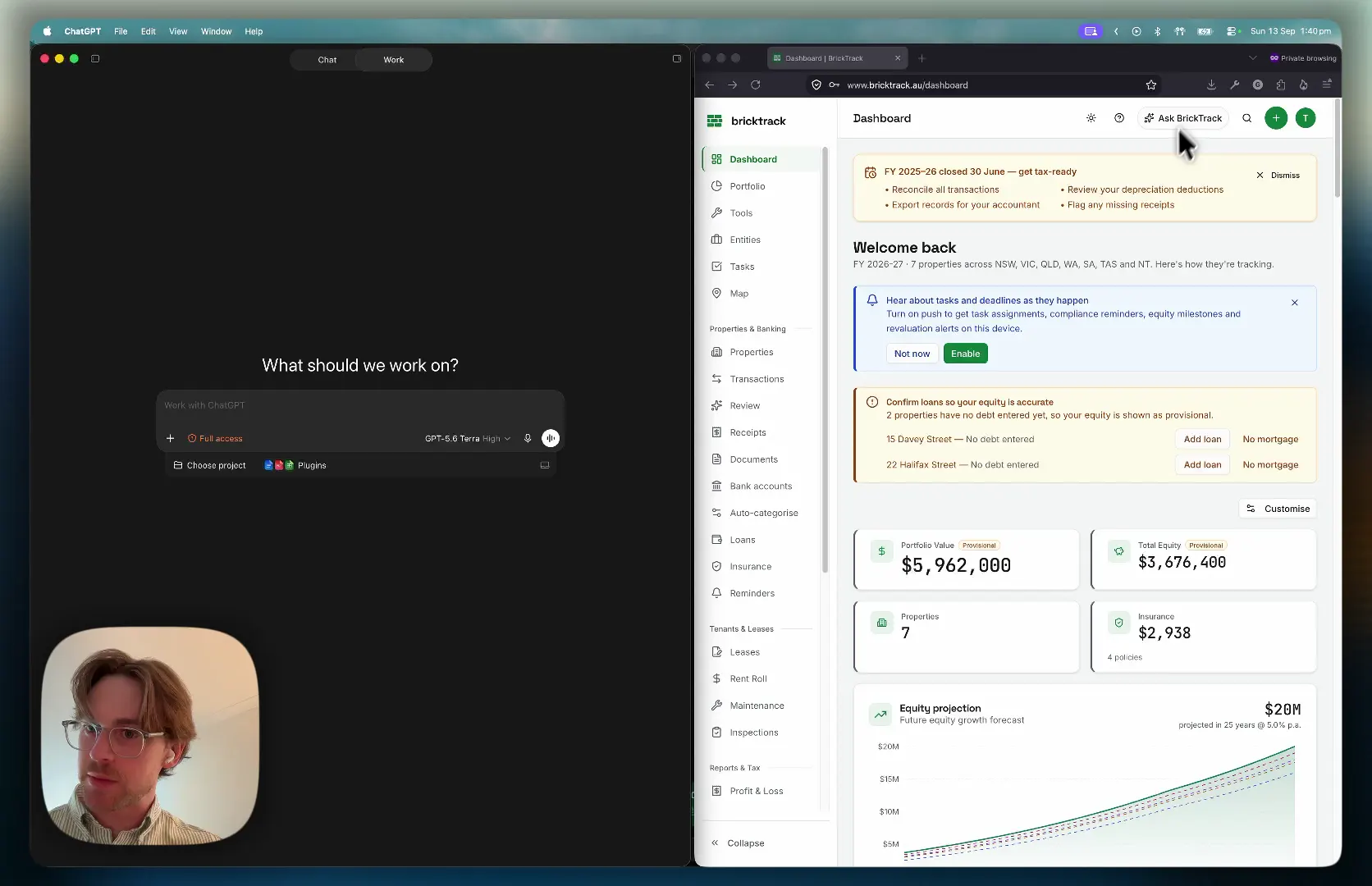Click the green plus add button

tap(1276, 118)
